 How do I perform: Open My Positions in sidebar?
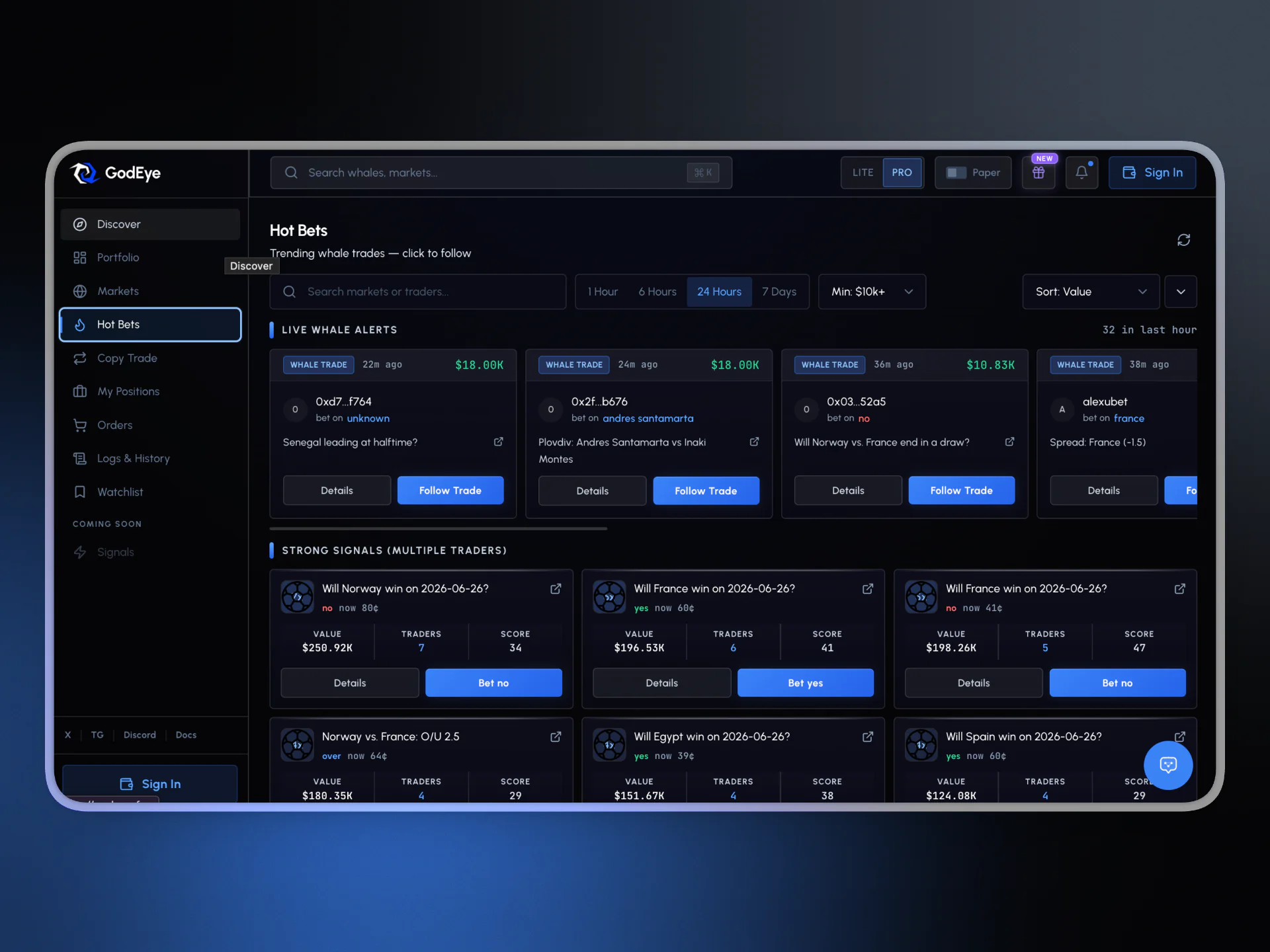[150, 391]
